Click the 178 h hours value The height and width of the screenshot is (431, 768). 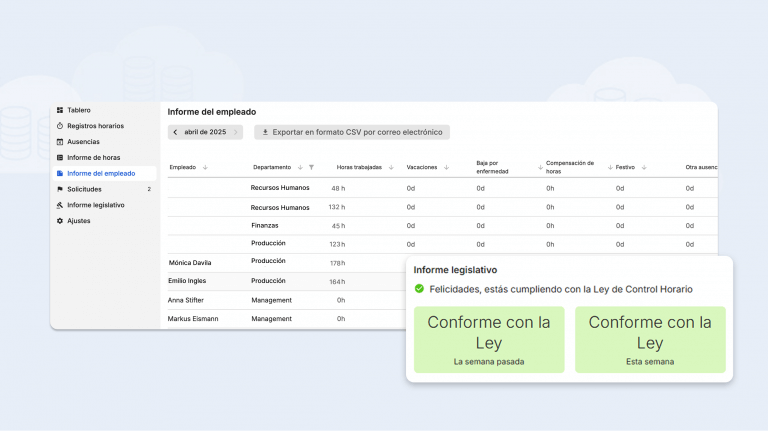coord(337,263)
